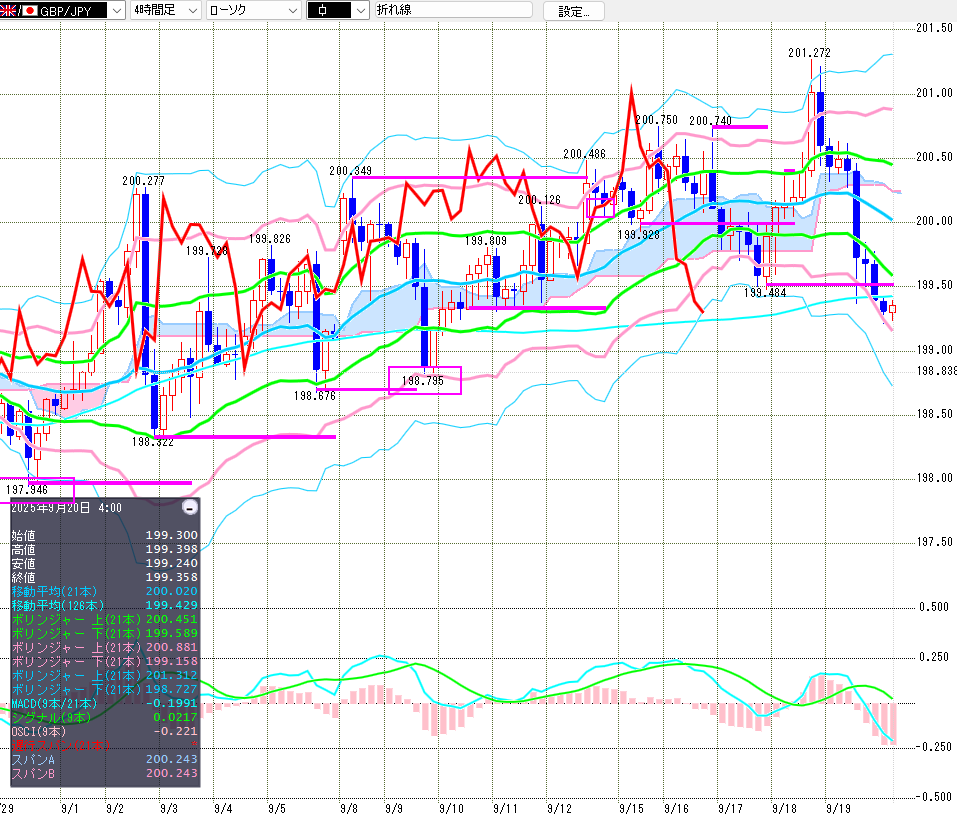Click the 9/15 date on time axis
This screenshot has height=816, width=957.
(x=631, y=807)
